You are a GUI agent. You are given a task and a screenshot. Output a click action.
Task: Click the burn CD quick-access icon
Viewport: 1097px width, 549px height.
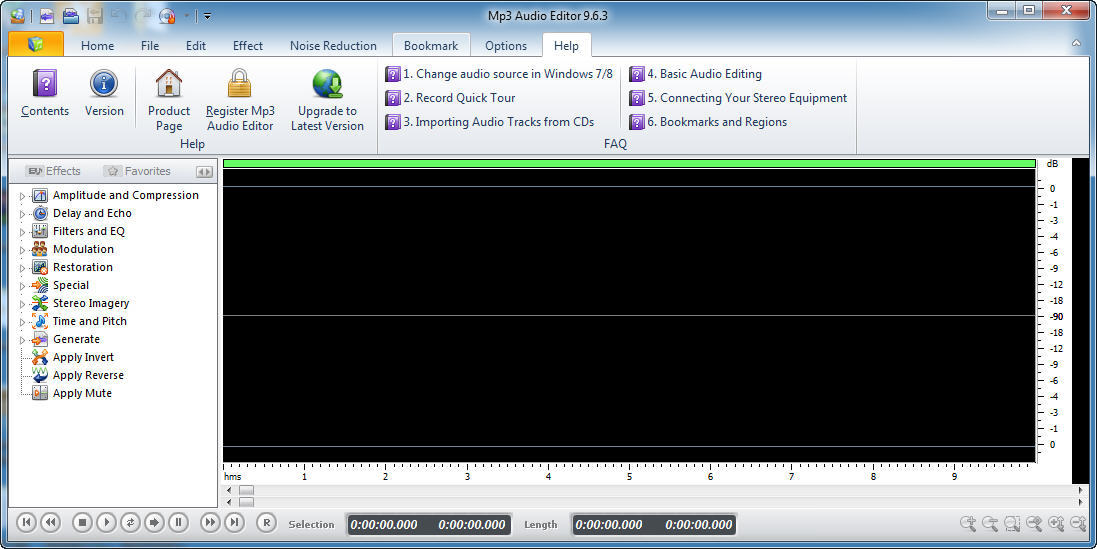coord(167,15)
